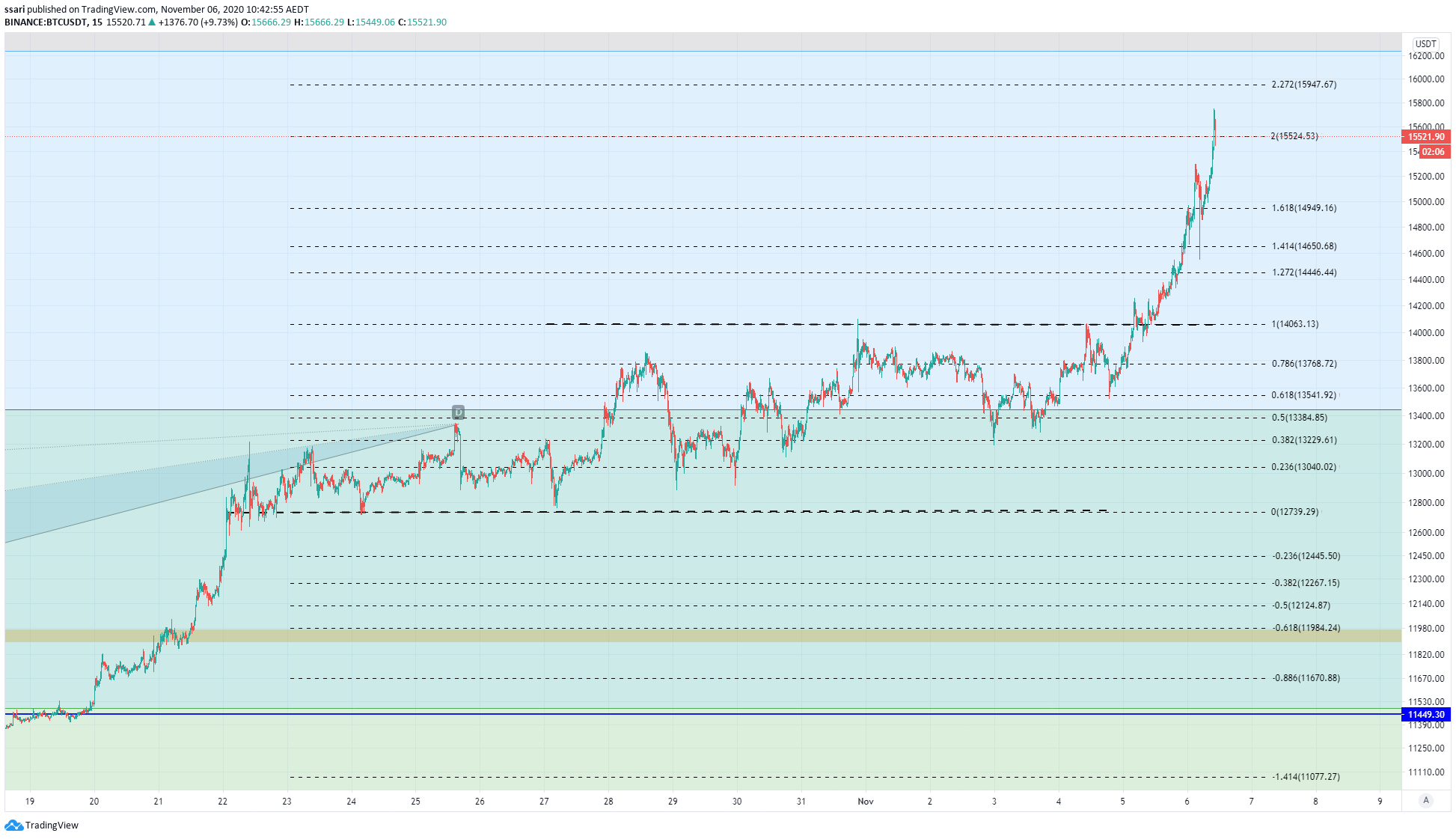Click the low value L:15449.06

tap(371, 22)
